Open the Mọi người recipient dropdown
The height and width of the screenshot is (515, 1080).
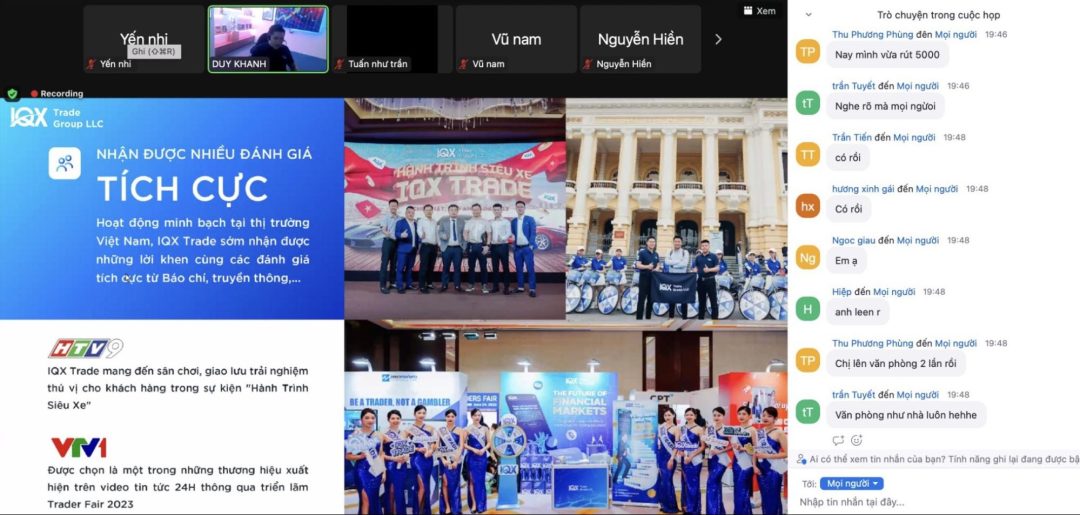point(851,483)
